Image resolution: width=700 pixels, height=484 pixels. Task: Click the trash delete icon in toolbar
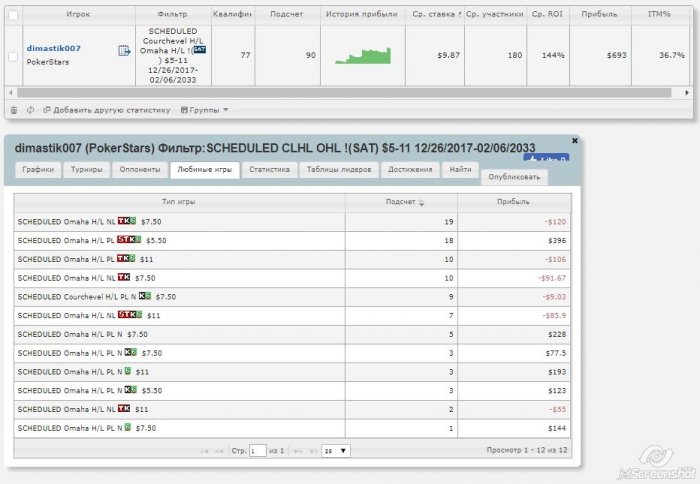pyautogui.click(x=14, y=110)
